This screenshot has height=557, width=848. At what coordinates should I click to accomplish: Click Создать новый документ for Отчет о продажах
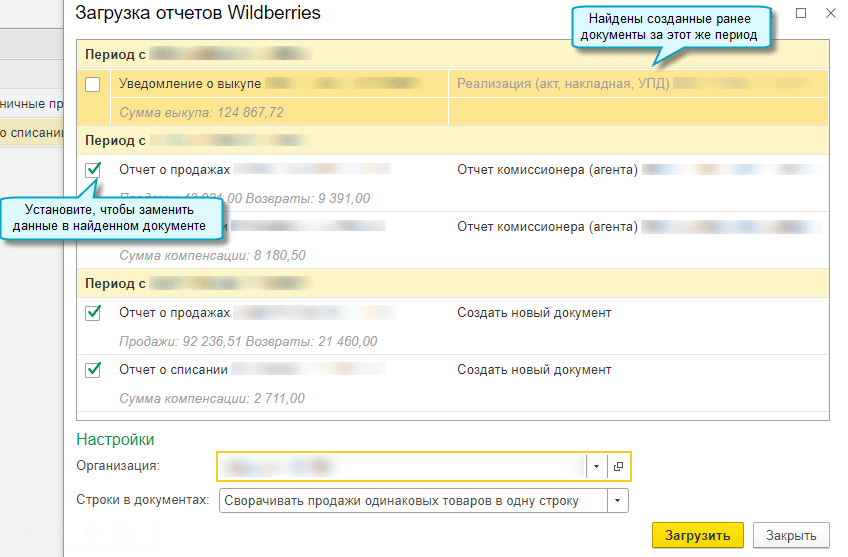click(534, 313)
